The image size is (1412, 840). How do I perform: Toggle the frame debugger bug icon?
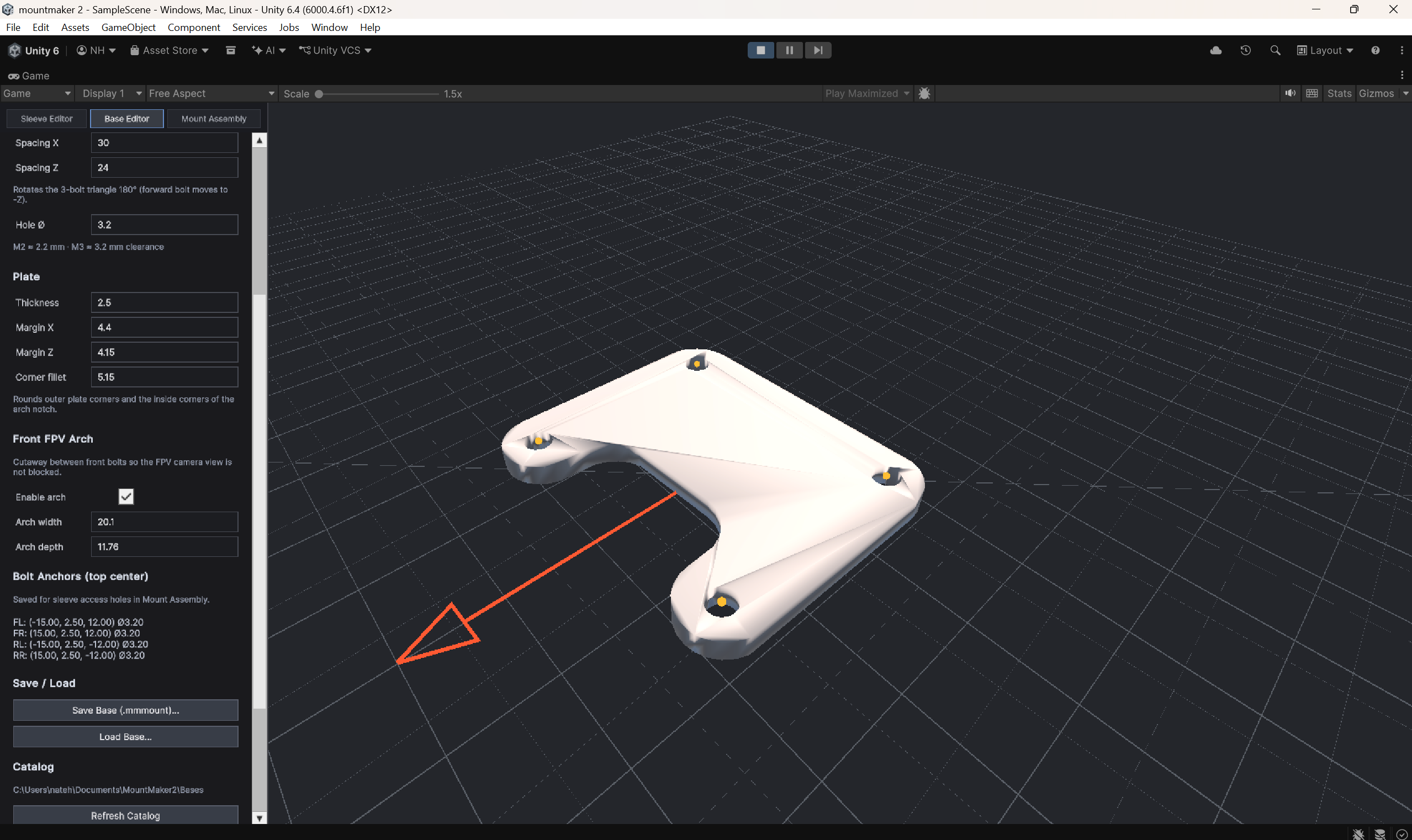click(924, 93)
